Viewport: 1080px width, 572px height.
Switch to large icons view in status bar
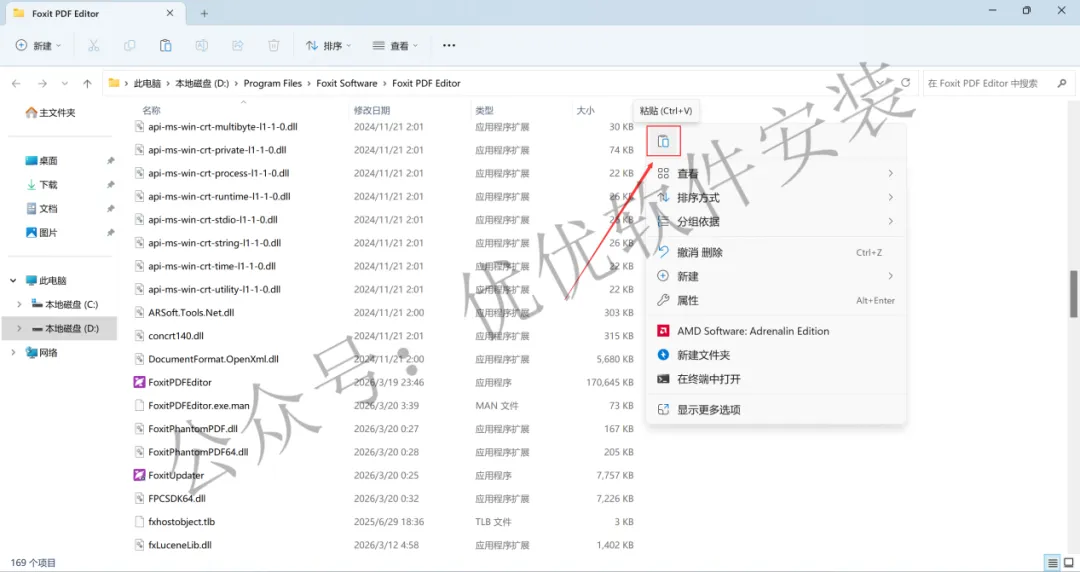(1068, 562)
